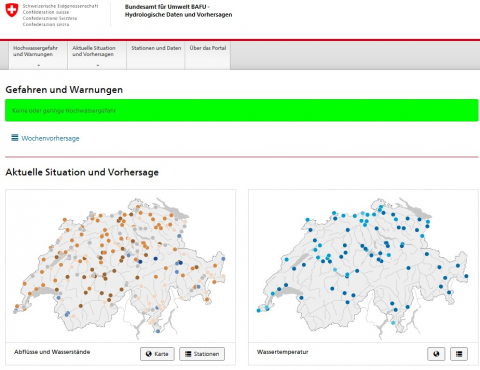Expand the Aktuelle Situation und Vorhersagen dropdown arrow
Image resolution: width=480 pixels, height=370 pixels.
point(98,65)
